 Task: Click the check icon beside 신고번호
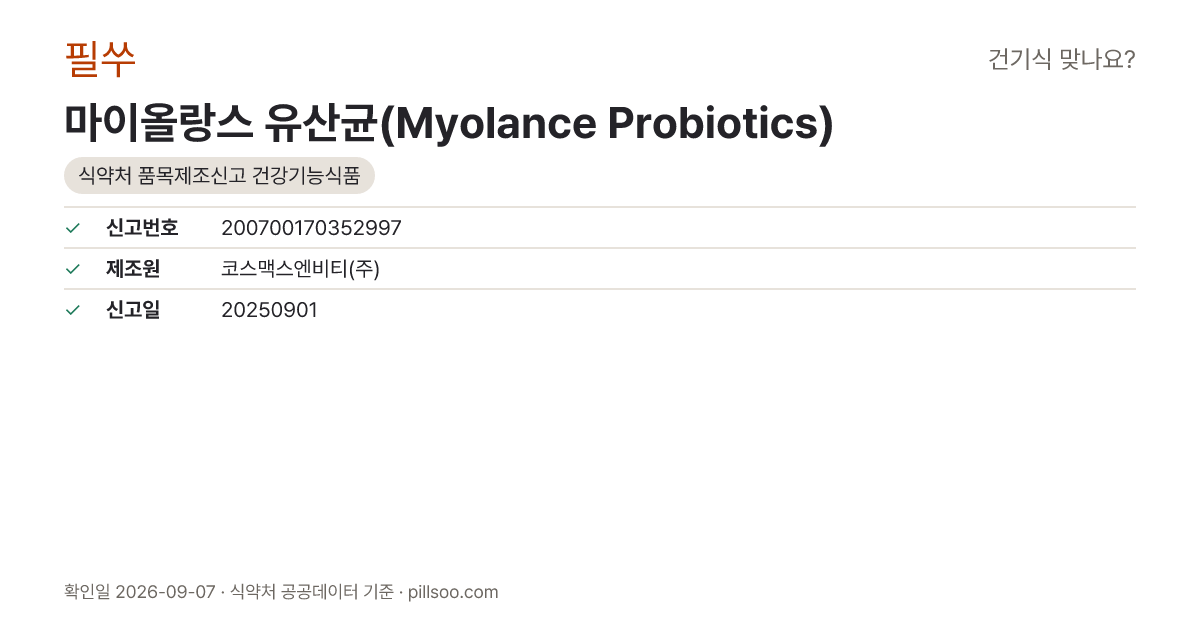72,228
